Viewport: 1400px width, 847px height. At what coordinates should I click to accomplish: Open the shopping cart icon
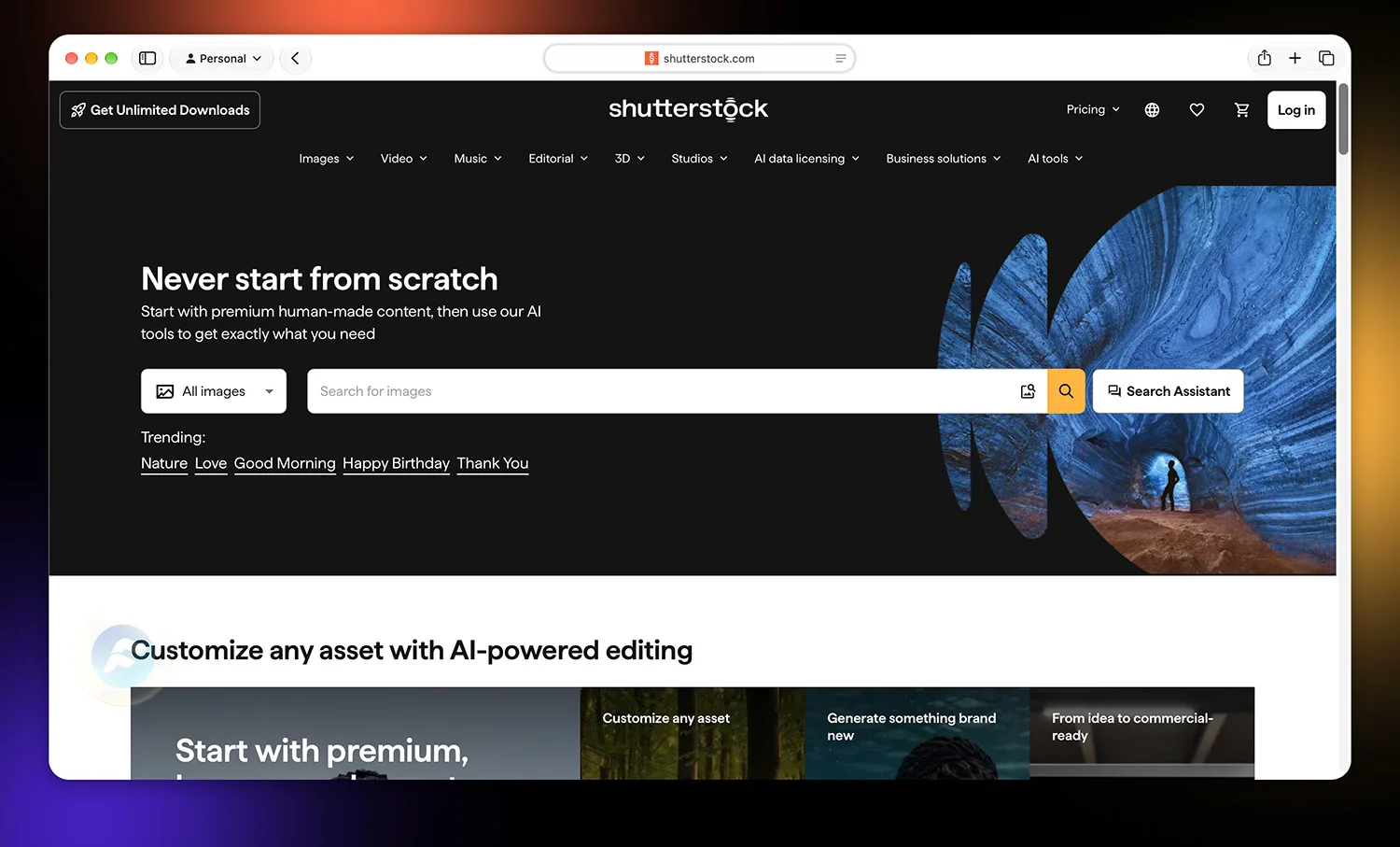1241,110
